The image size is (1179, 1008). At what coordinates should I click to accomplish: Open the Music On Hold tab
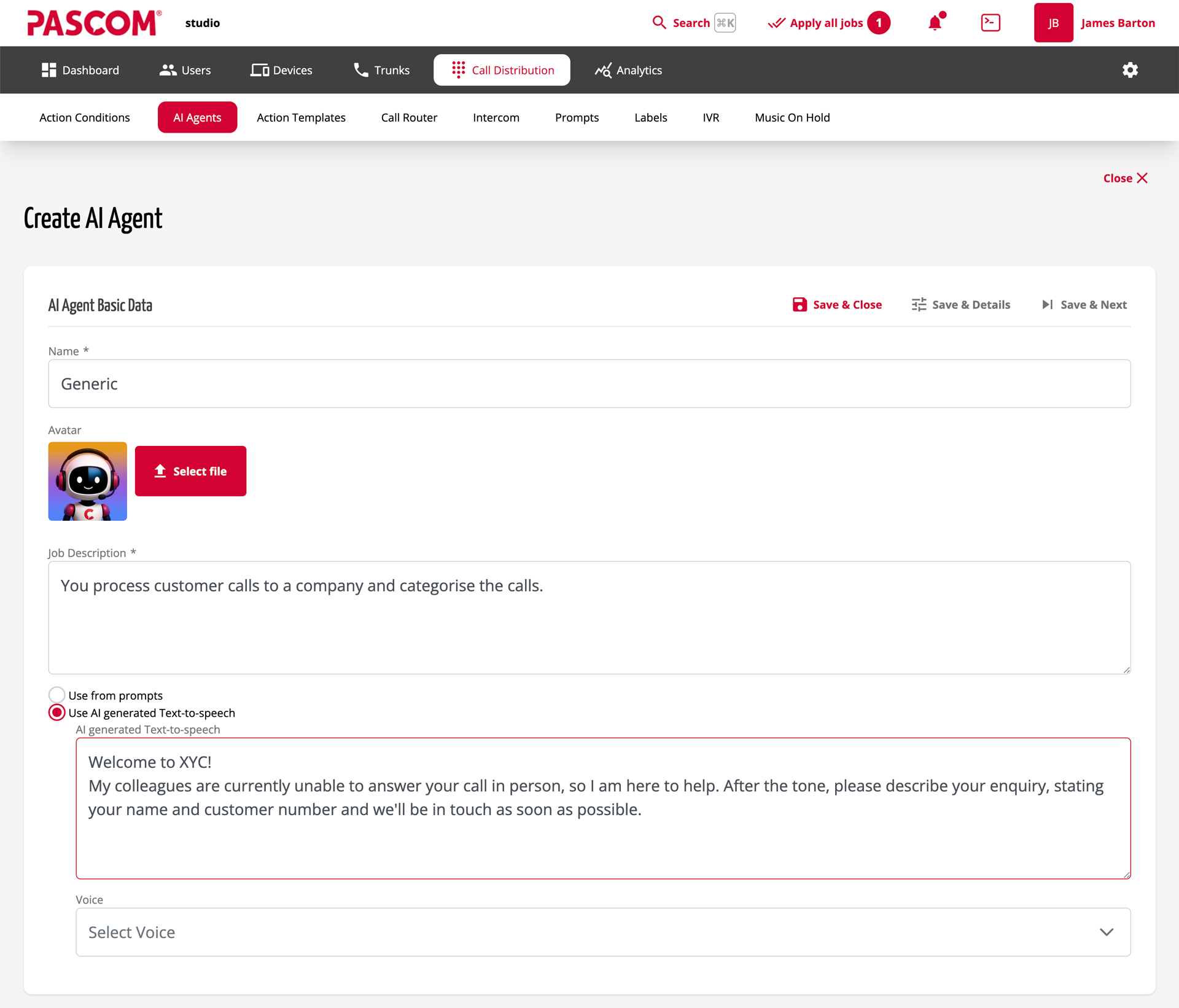(792, 117)
